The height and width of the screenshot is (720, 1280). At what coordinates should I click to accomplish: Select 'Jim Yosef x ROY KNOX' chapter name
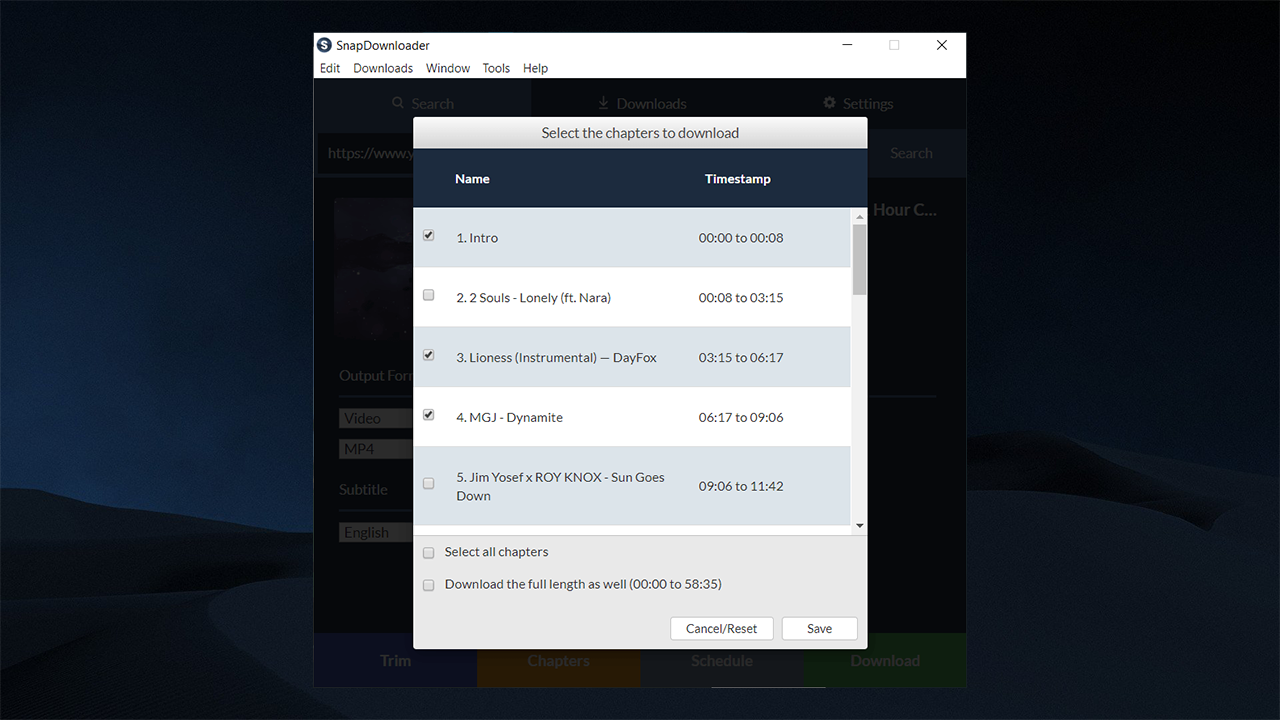click(x=560, y=487)
